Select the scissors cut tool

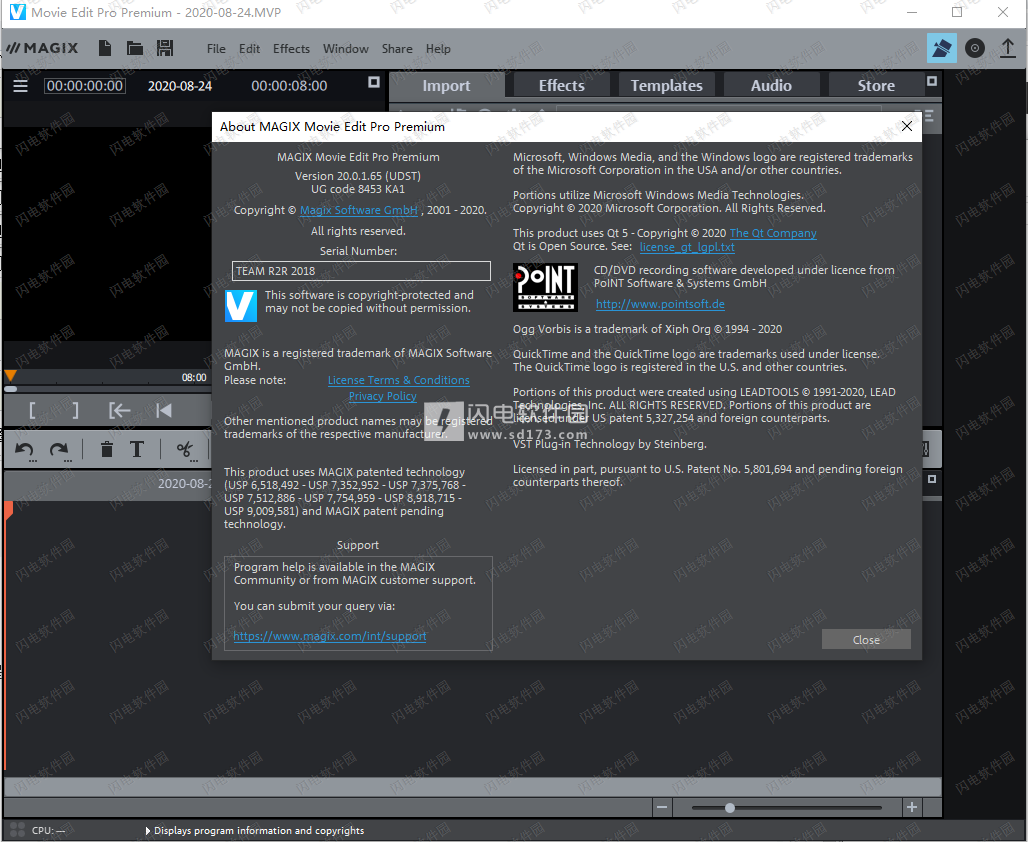[x=186, y=450]
